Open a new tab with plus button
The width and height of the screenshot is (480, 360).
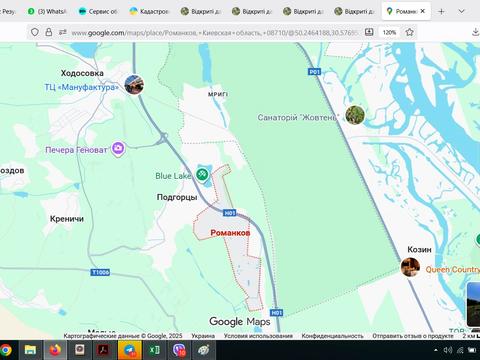click(x=441, y=11)
